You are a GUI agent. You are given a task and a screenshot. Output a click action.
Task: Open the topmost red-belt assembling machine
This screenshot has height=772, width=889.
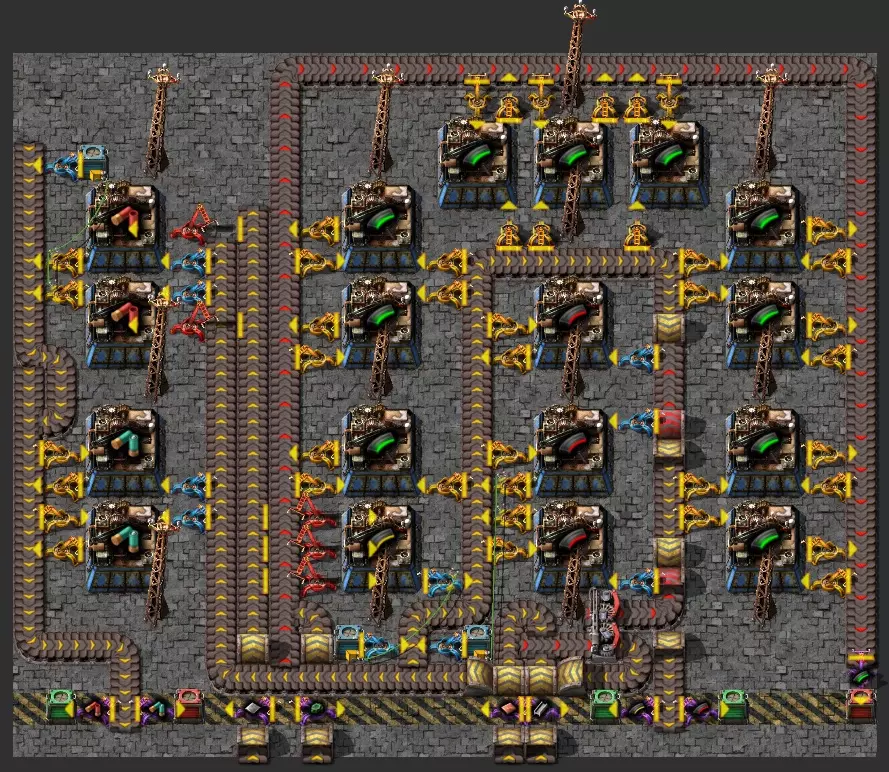coord(573,322)
